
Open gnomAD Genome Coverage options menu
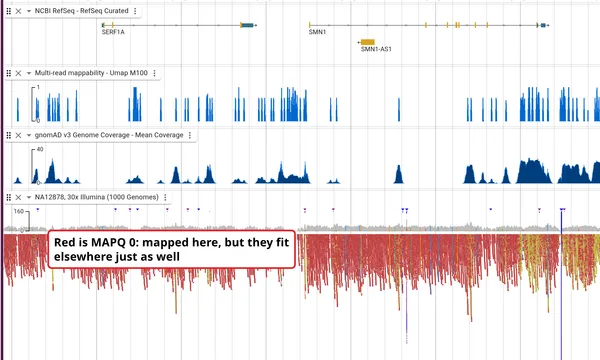click(x=190, y=135)
